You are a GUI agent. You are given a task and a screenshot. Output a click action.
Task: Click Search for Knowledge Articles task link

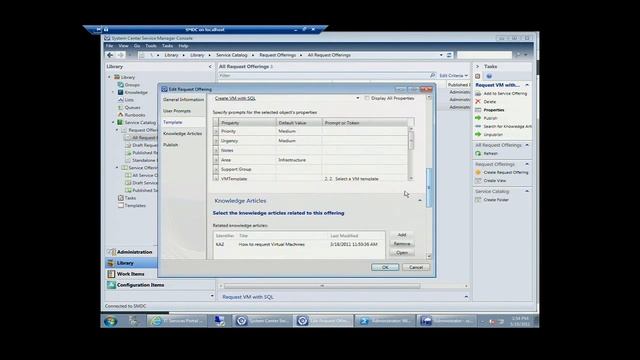pos(507,126)
